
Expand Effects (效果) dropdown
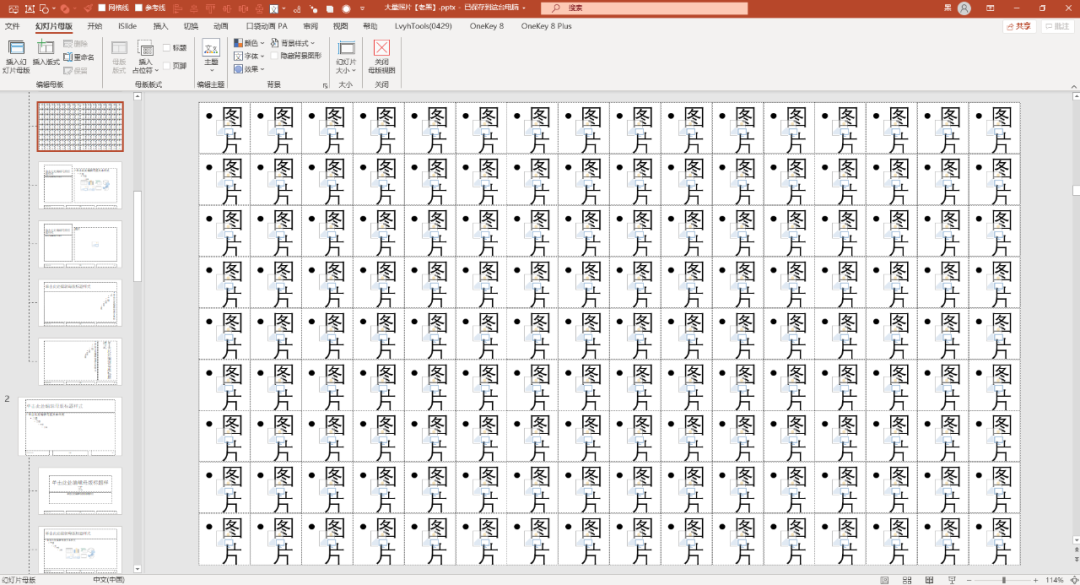click(x=249, y=69)
